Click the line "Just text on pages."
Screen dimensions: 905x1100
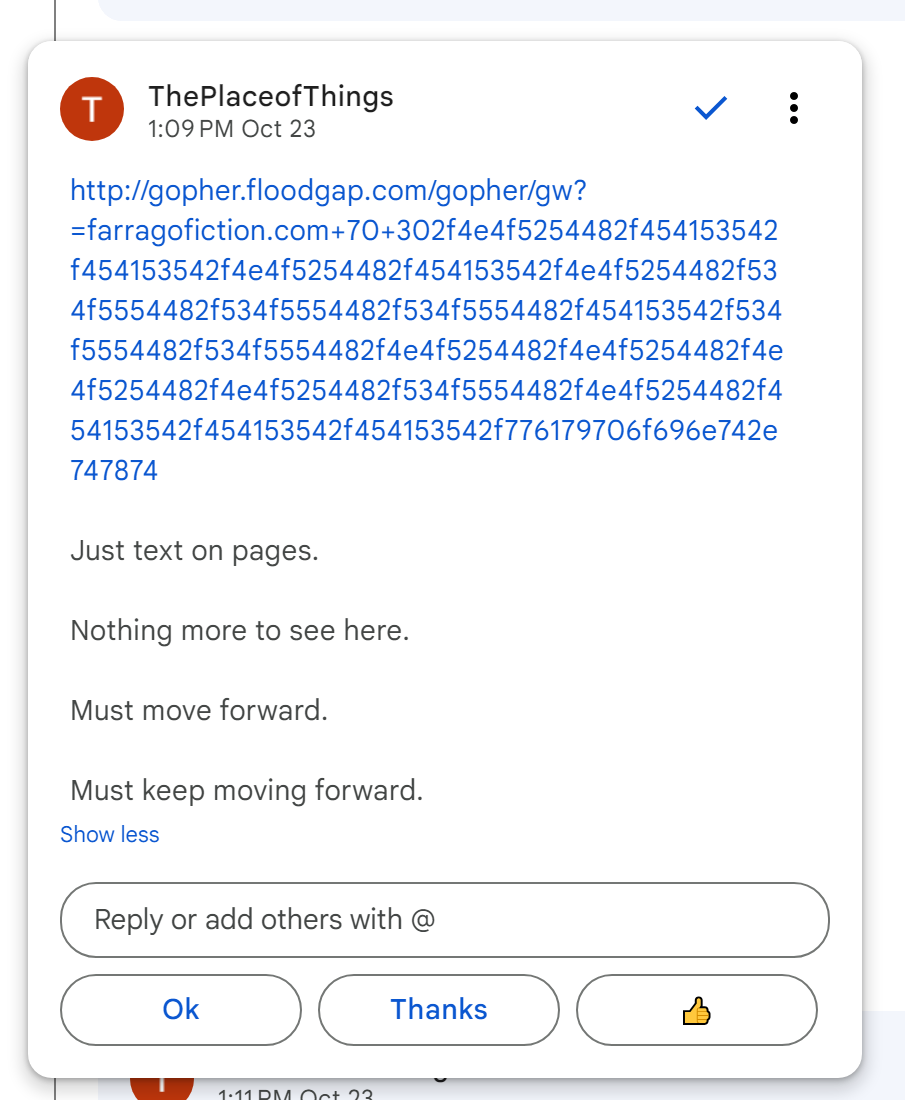click(x=194, y=551)
